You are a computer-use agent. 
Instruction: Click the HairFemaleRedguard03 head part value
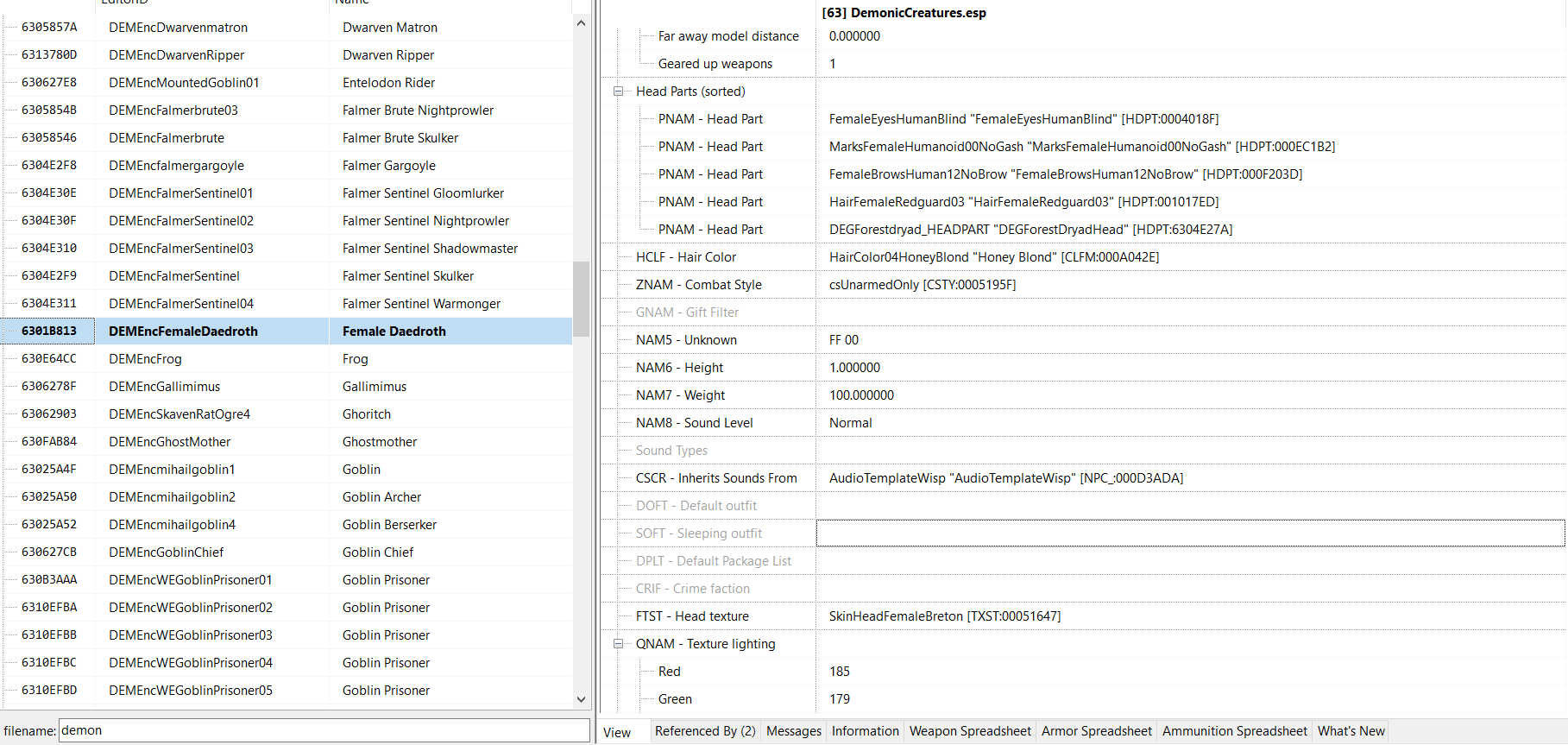[1023, 202]
